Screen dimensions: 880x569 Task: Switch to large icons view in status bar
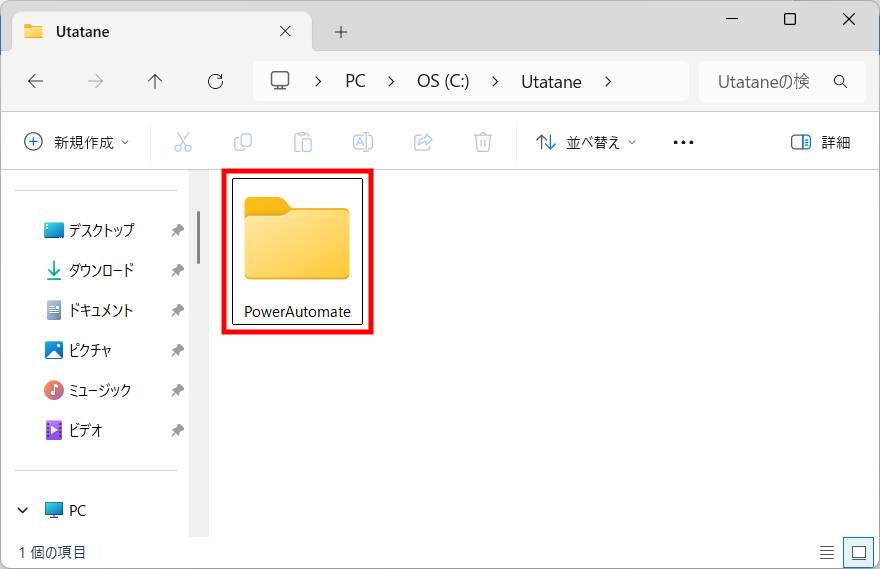[x=858, y=552]
